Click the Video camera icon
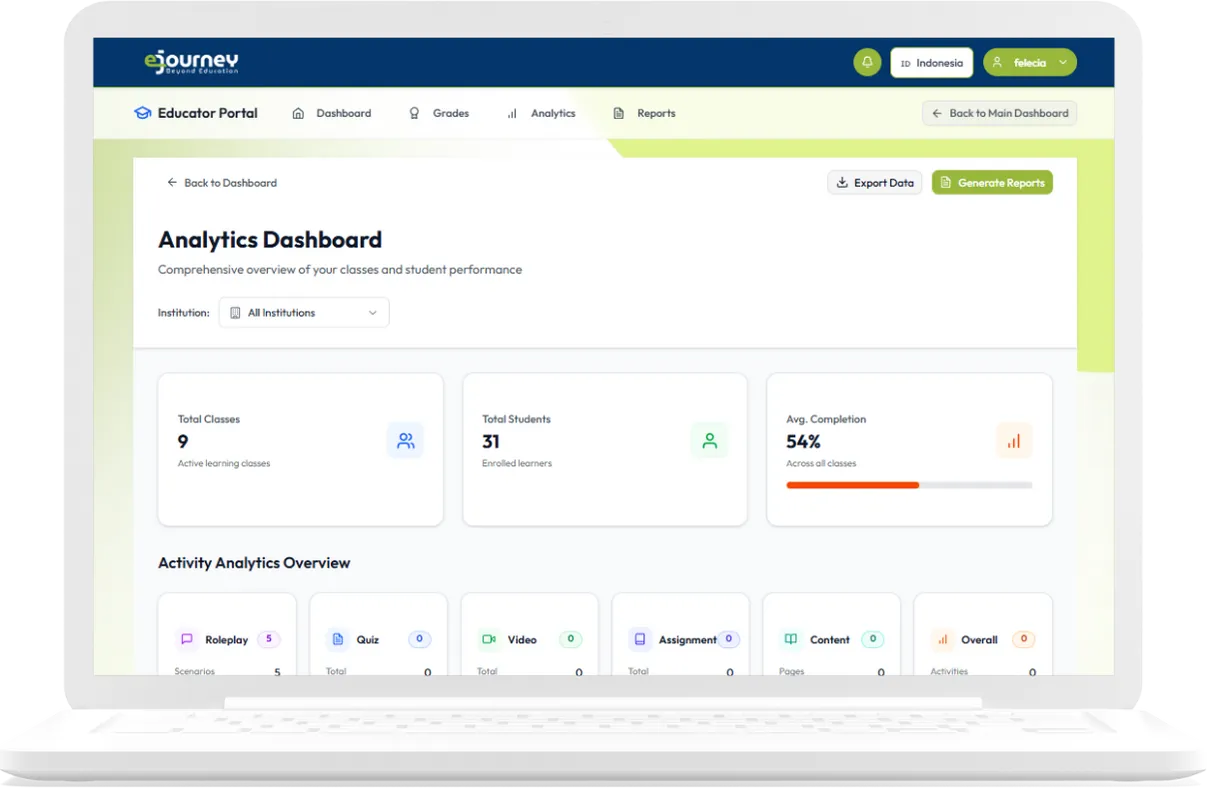Screen dimensions: 1209x790 click(x=488, y=639)
